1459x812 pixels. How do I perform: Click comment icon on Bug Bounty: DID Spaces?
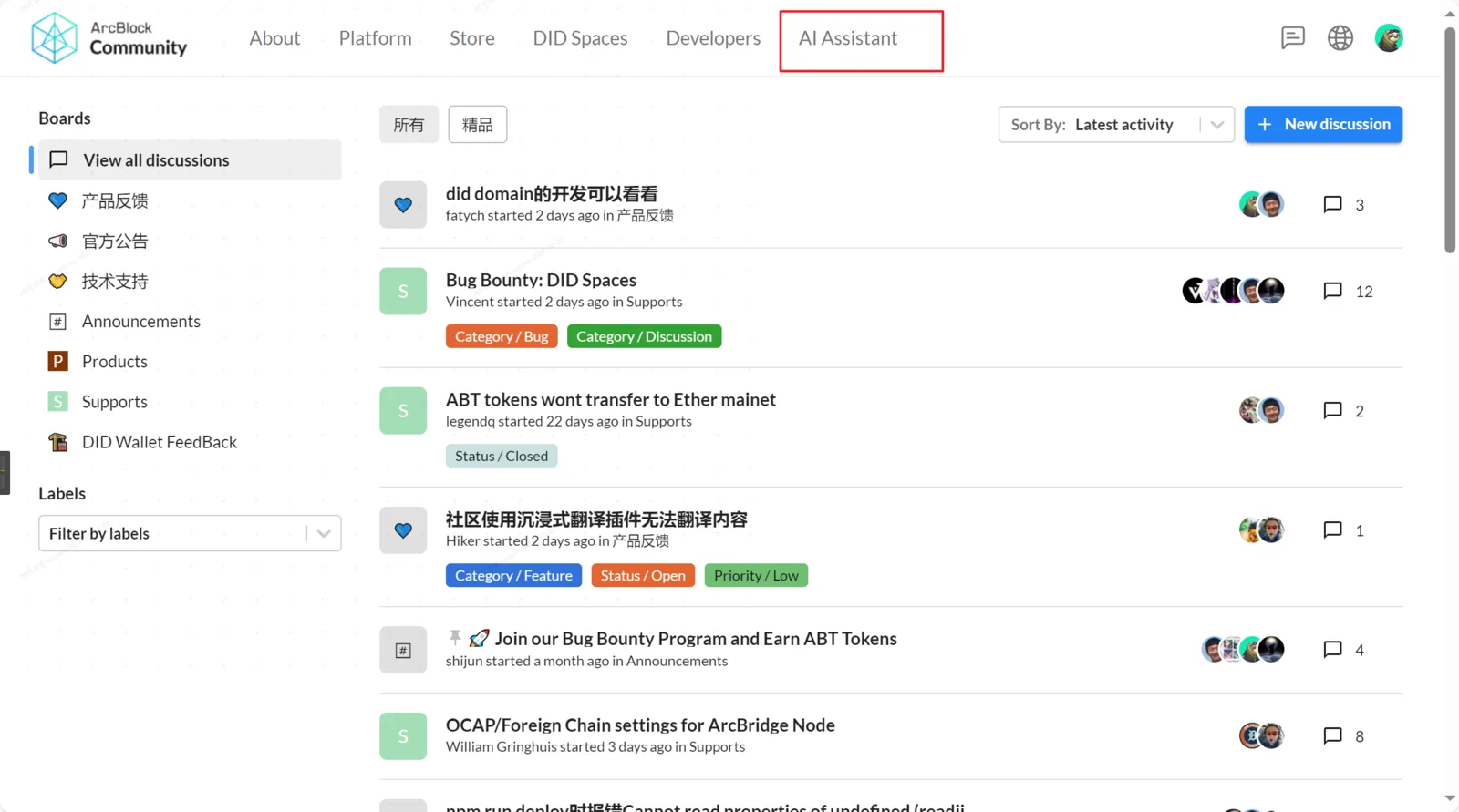[x=1332, y=291]
